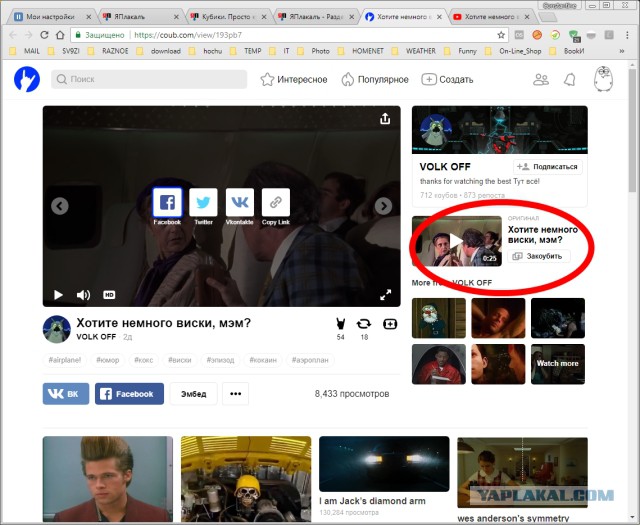The width and height of the screenshot is (640, 525).
Task: Open the MAIL bookmark folder
Action: point(25,51)
